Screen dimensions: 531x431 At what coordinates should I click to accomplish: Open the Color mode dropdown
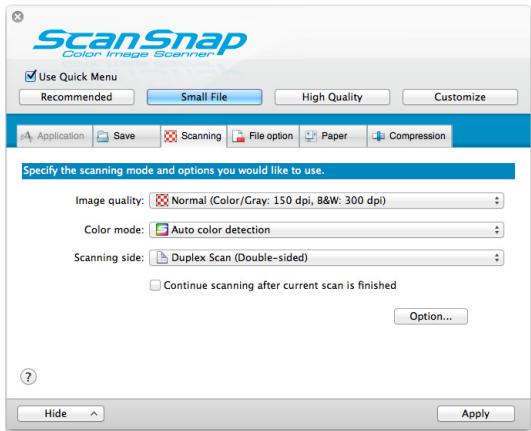coord(326,230)
